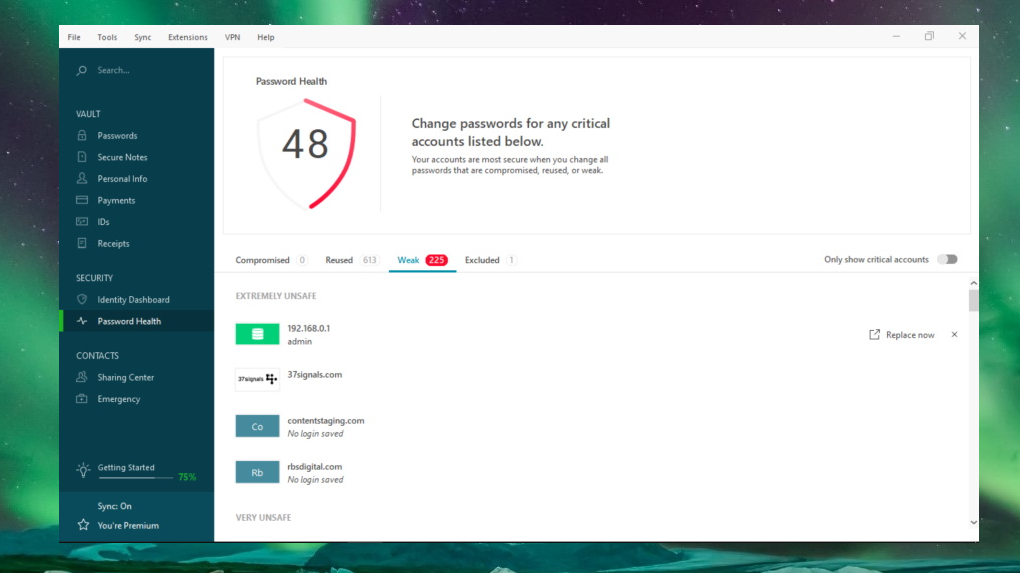Click the Sharing Center people icon
1020x573 pixels.
point(82,377)
